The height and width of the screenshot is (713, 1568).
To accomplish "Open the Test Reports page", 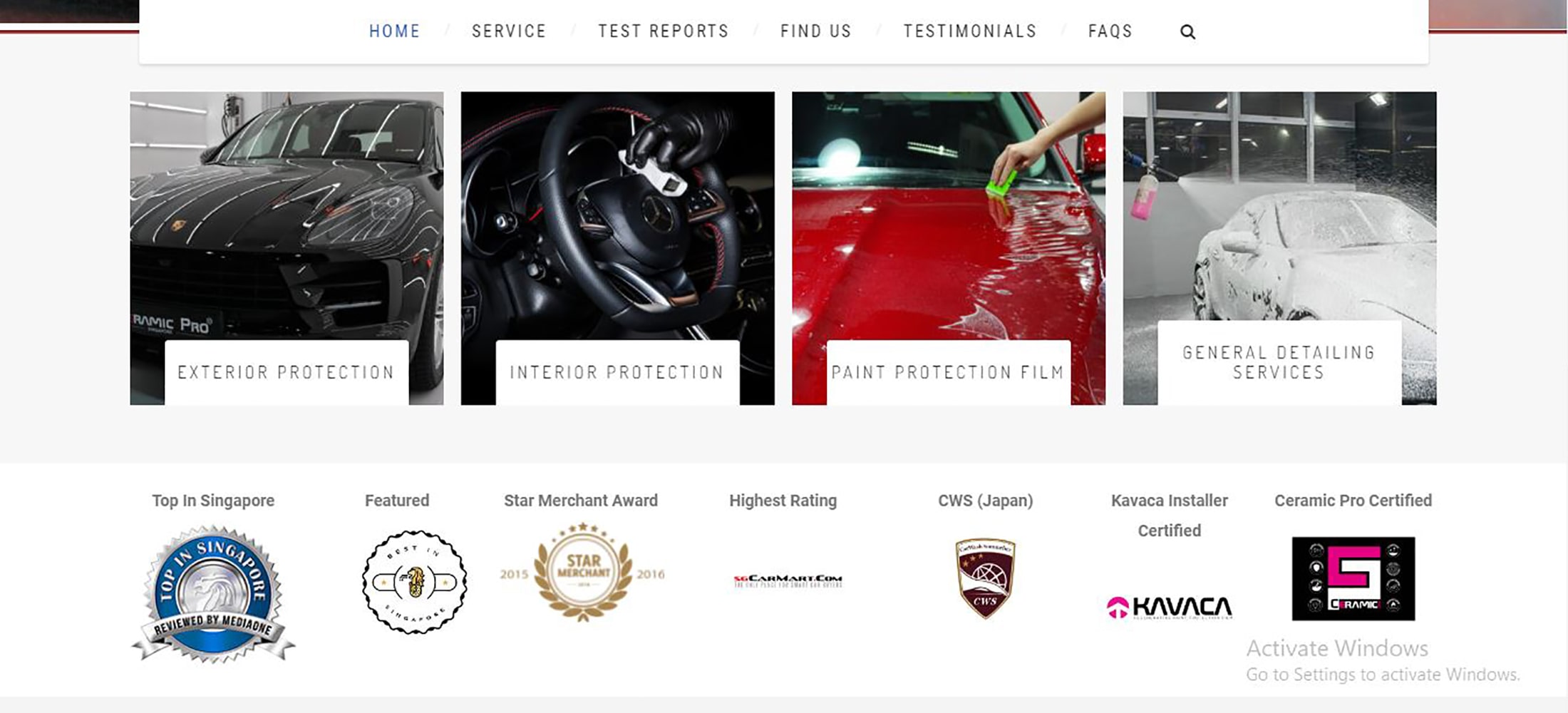I will pyautogui.click(x=663, y=31).
